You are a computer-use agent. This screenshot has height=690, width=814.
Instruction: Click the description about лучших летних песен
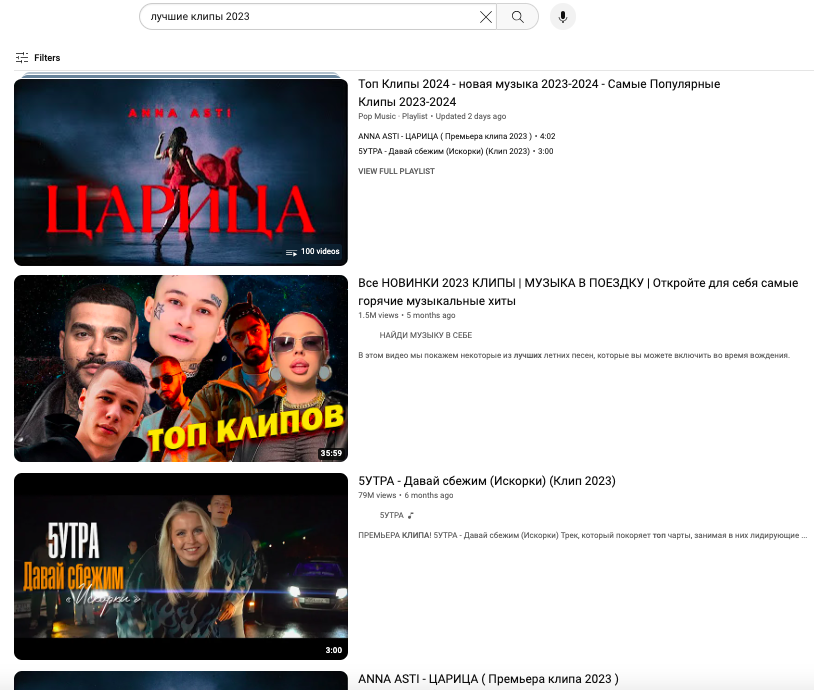coord(574,356)
